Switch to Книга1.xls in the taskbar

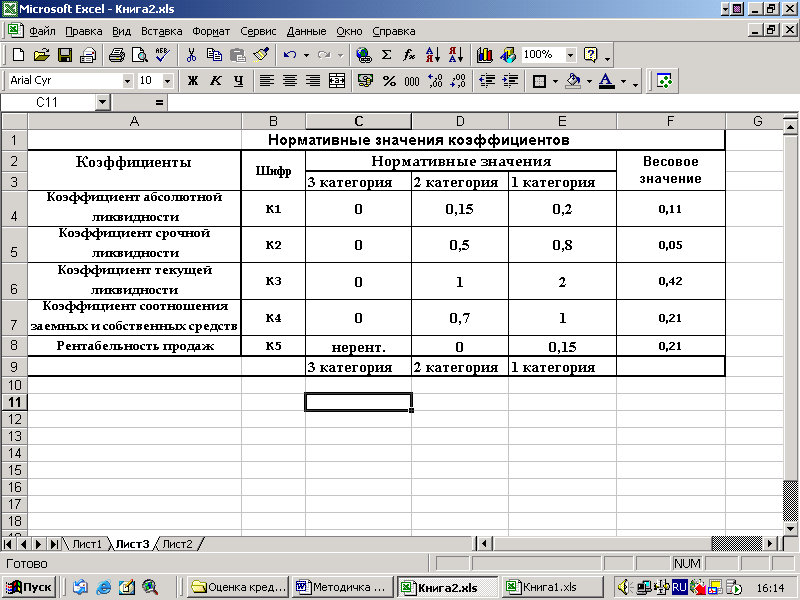coord(552,587)
